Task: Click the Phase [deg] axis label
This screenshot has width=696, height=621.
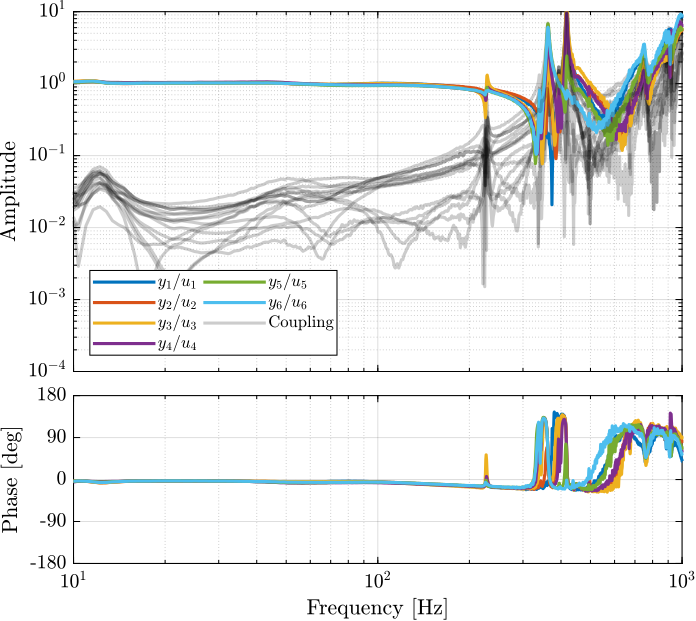Action: tap(10, 480)
